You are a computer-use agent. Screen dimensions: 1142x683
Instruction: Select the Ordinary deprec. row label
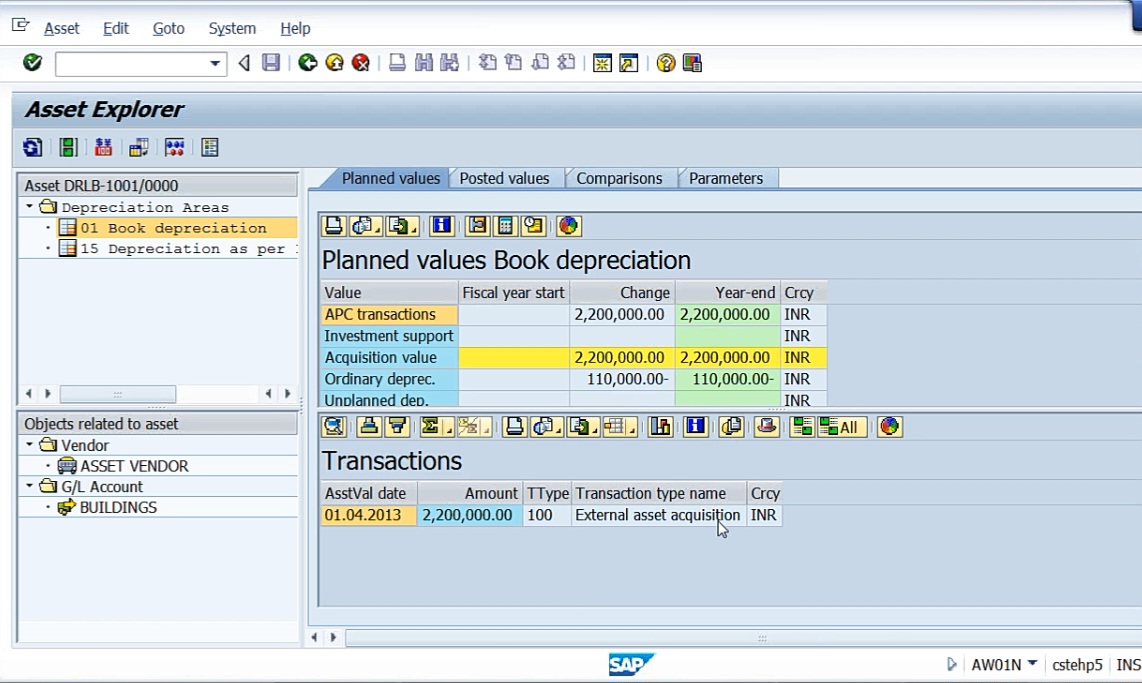pos(389,379)
